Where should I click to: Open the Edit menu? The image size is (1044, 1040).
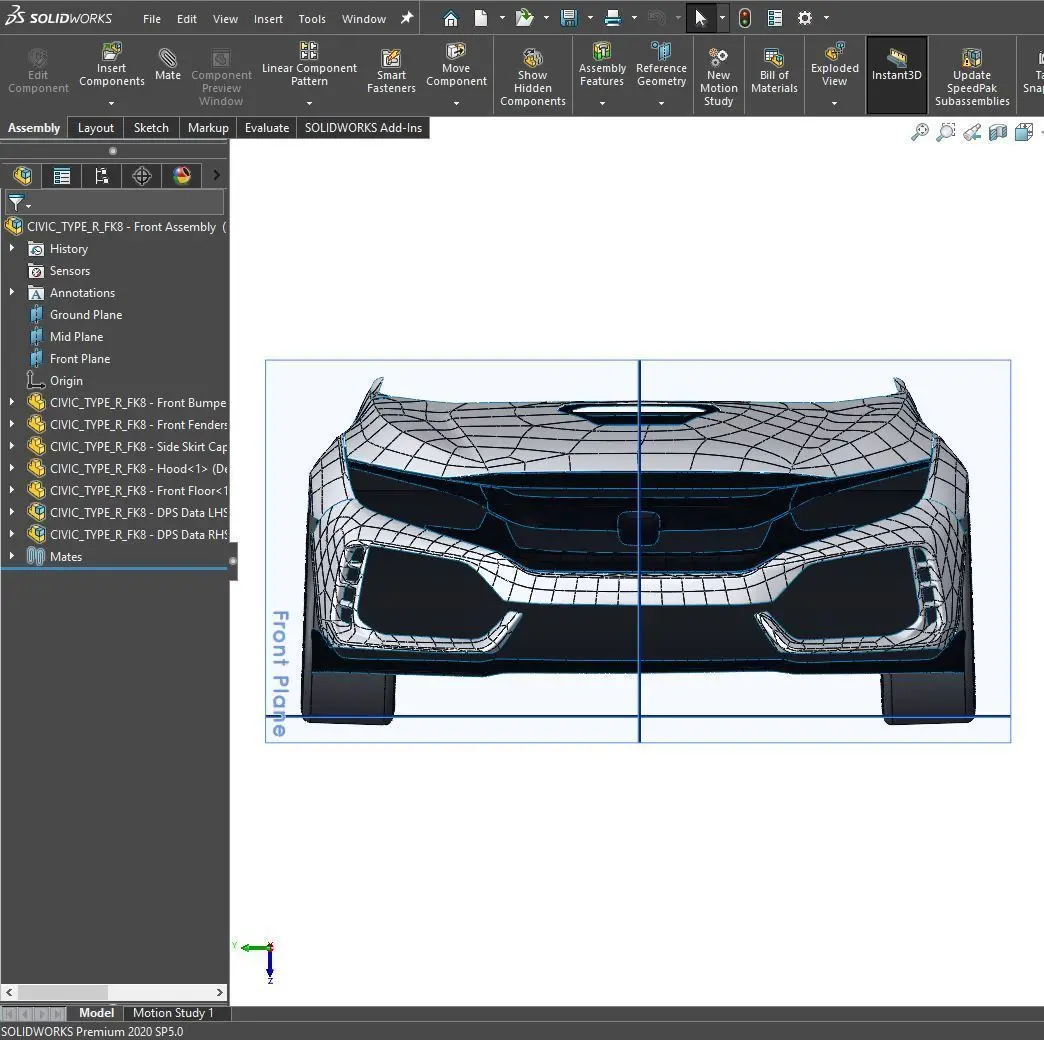pos(186,19)
